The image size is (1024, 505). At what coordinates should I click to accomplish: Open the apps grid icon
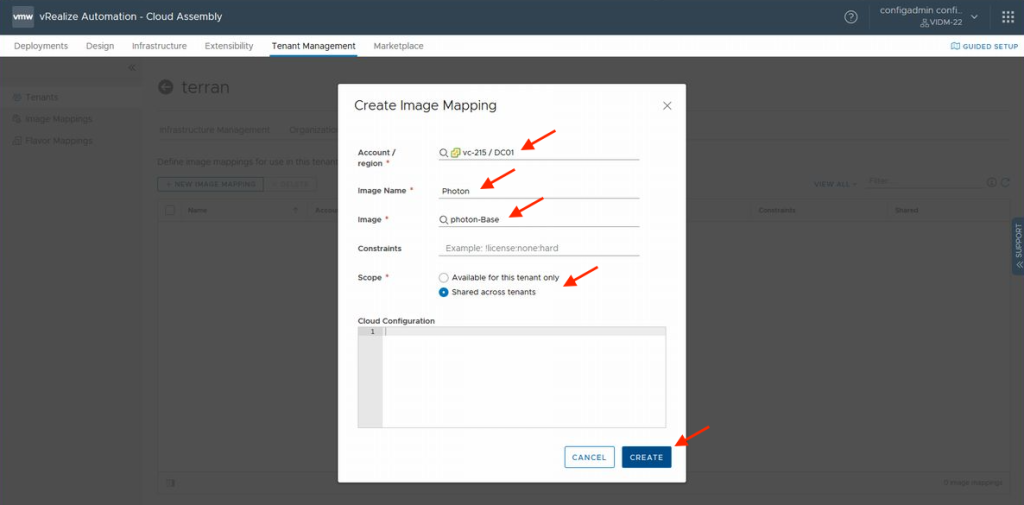tap(1008, 17)
